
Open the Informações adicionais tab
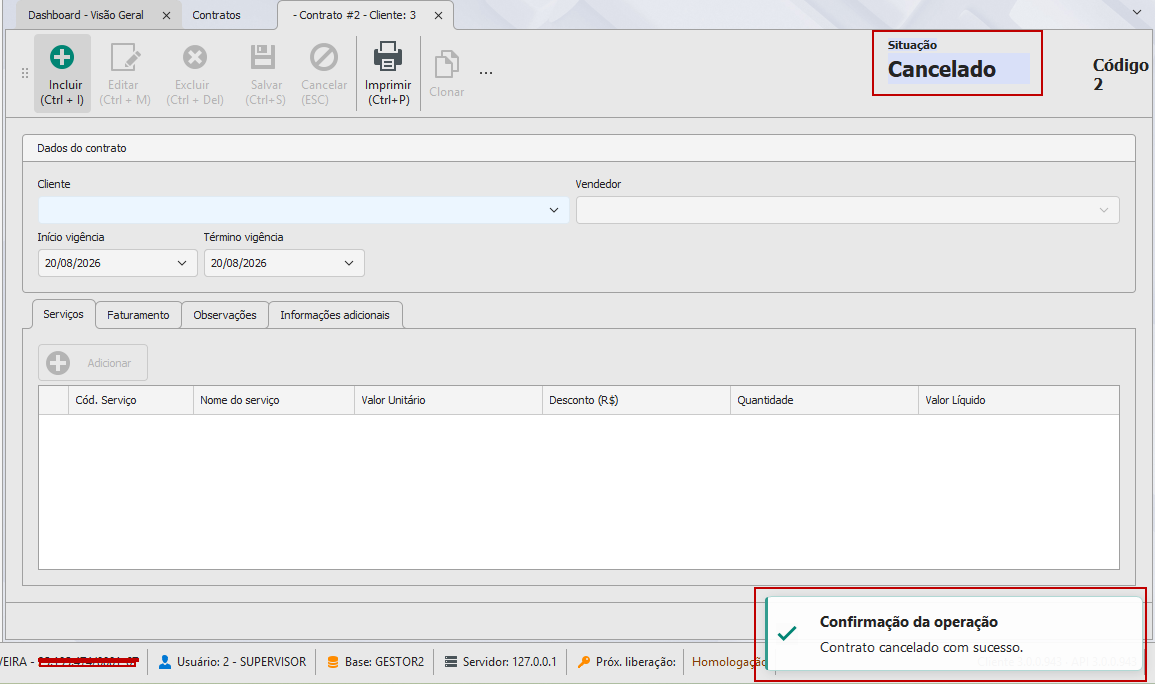click(x=335, y=315)
